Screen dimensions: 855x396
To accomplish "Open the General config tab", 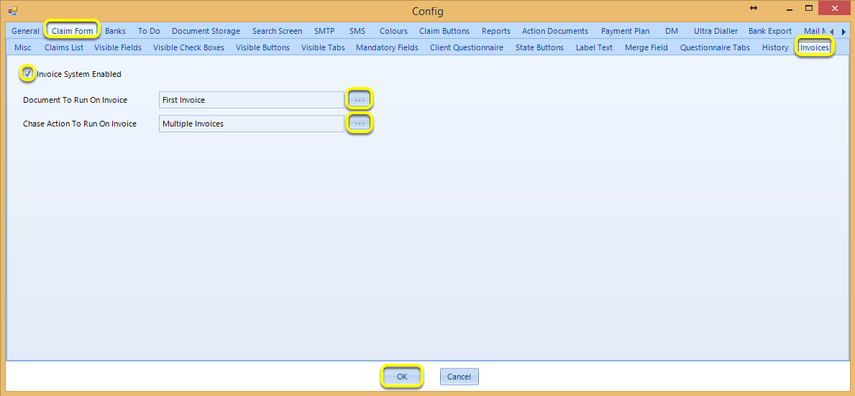I will 25,31.
